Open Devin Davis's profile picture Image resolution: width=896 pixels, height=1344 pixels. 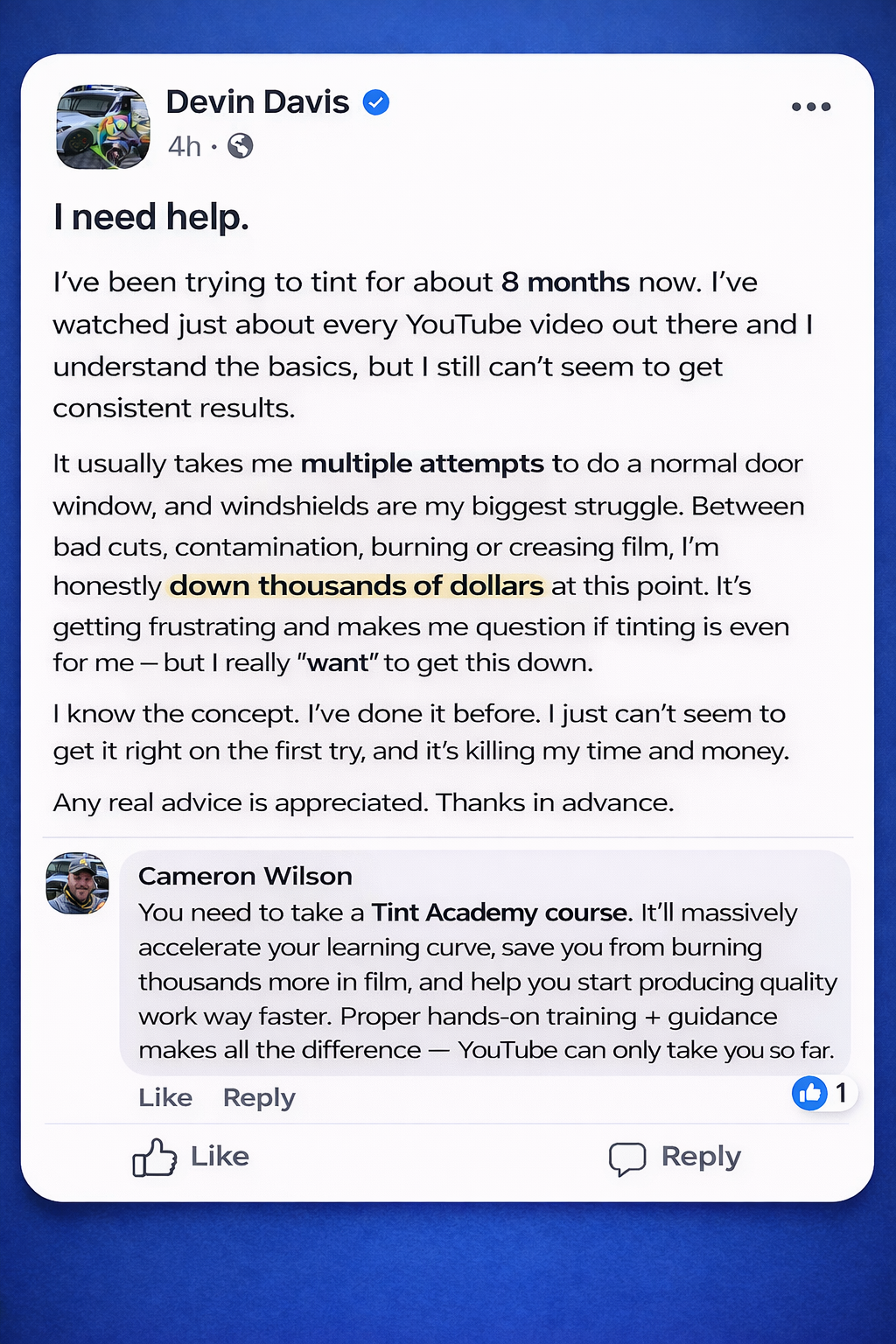(102, 127)
